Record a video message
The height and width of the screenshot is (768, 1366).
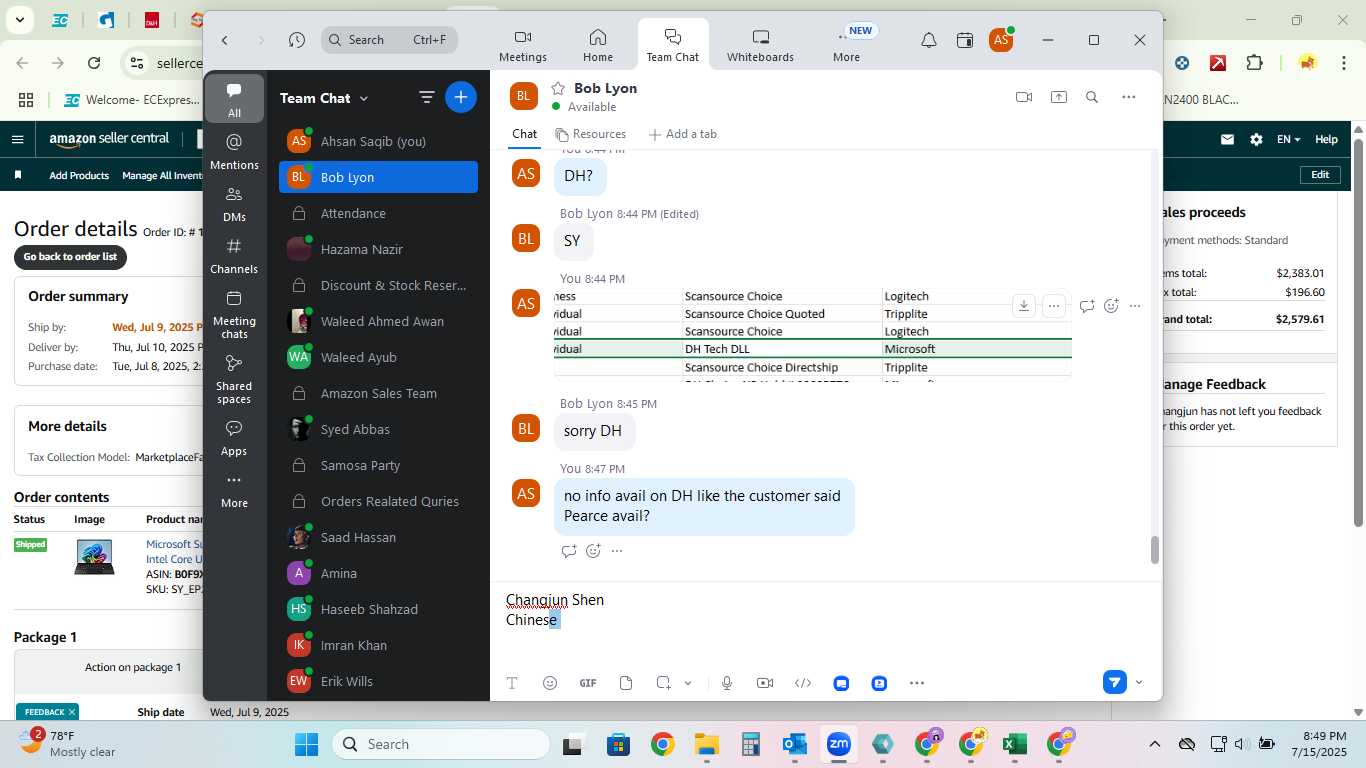[765, 683]
